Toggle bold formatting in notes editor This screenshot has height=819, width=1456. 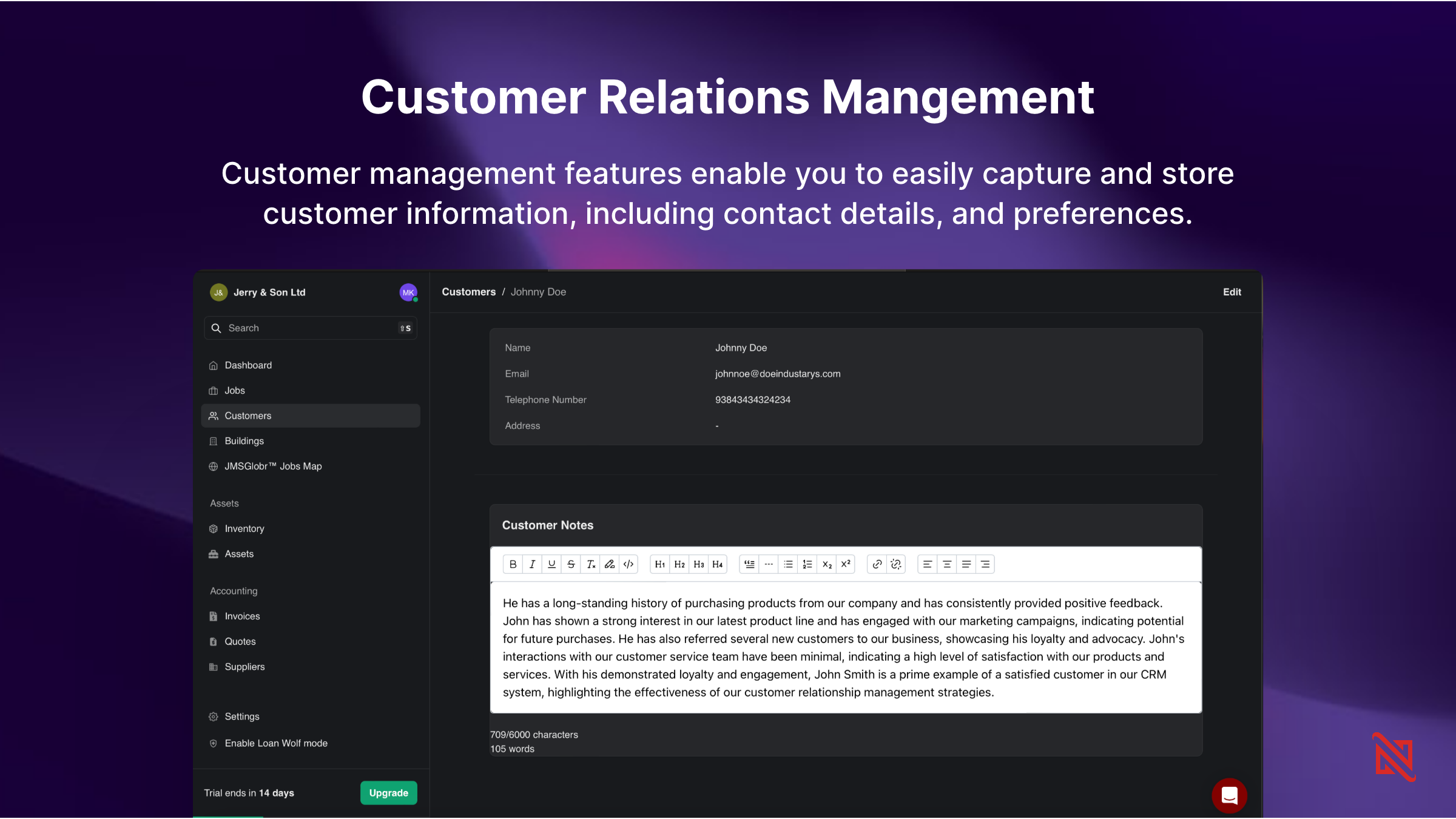click(x=513, y=564)
